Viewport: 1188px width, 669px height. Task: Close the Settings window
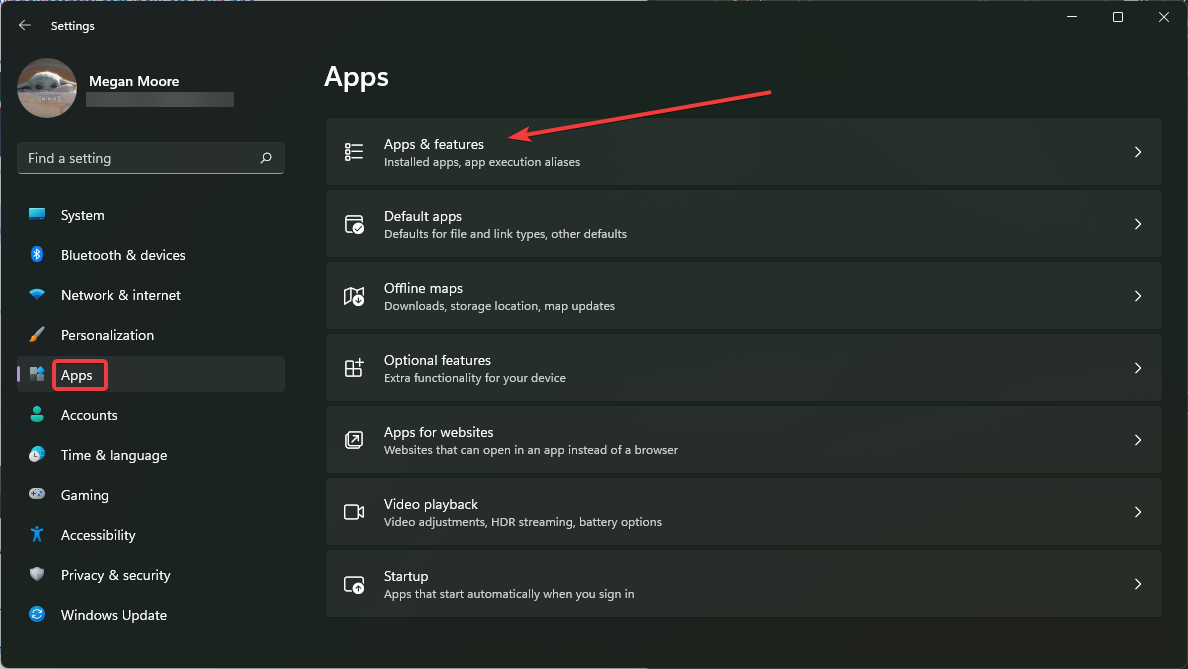1164,17
